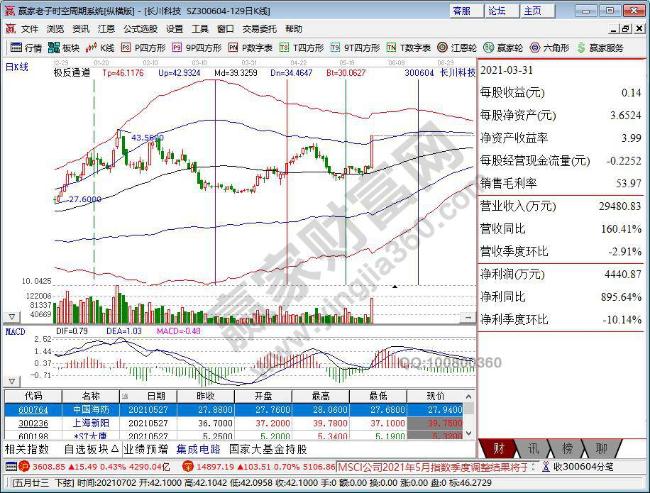This screenshot has height=493, width=650.
Task: Open the P四方形 tool
Action: pos(143,48)
